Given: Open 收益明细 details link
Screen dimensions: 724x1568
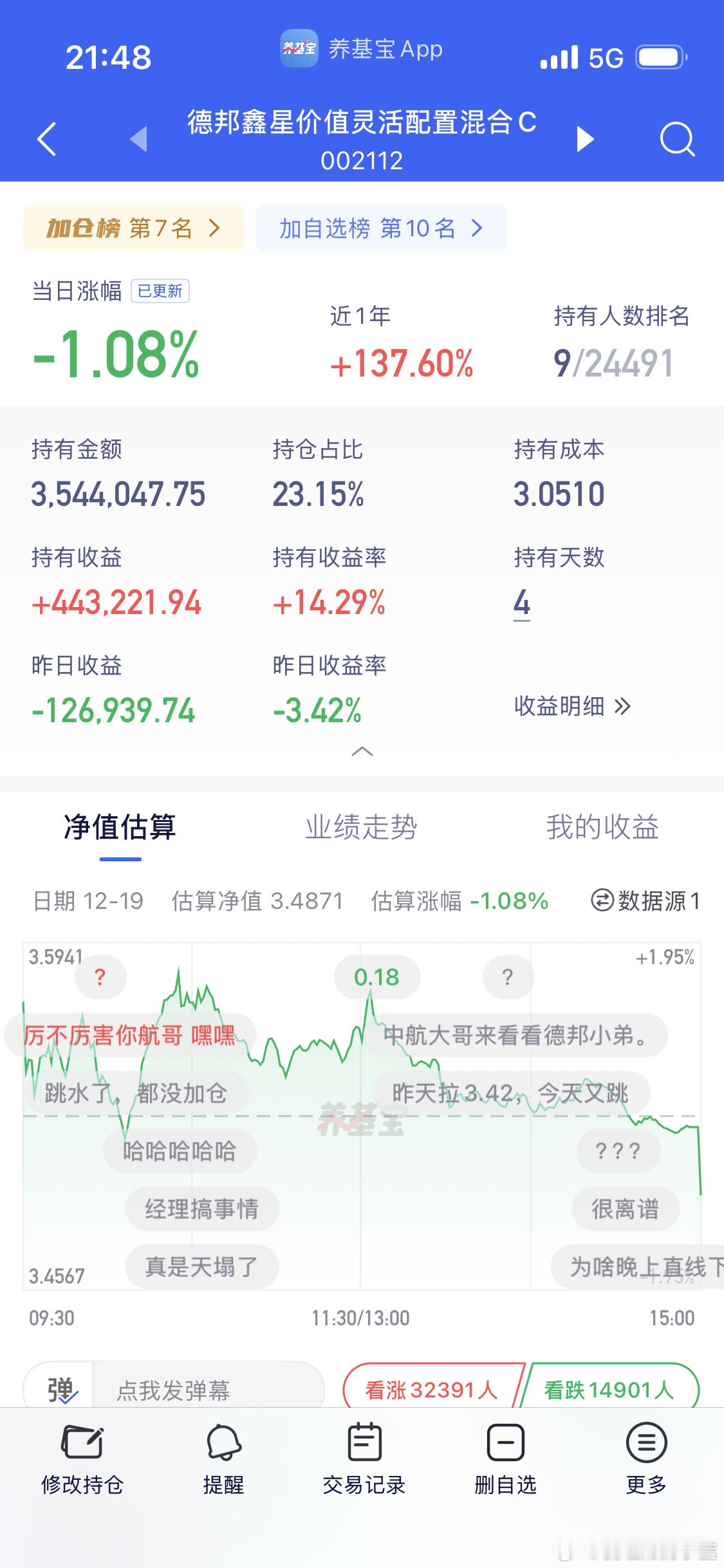Looking at the screenshot, I should [572, 706].
